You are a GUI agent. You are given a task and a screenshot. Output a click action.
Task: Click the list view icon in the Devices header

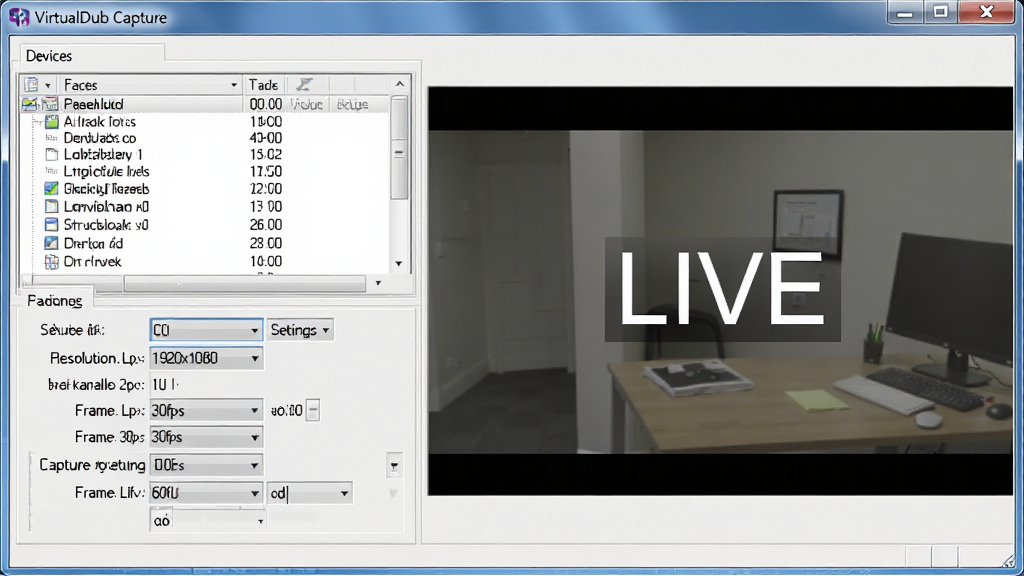pos(31,85)
